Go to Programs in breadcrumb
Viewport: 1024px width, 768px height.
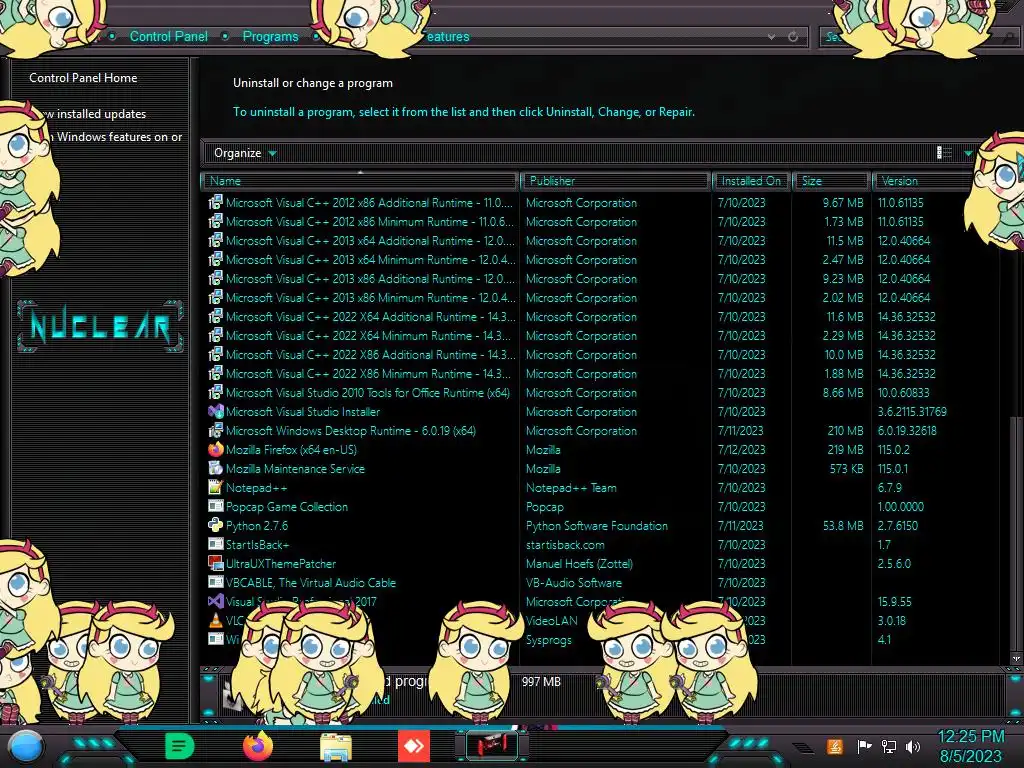pyautogui.click(x=270, y=37)
